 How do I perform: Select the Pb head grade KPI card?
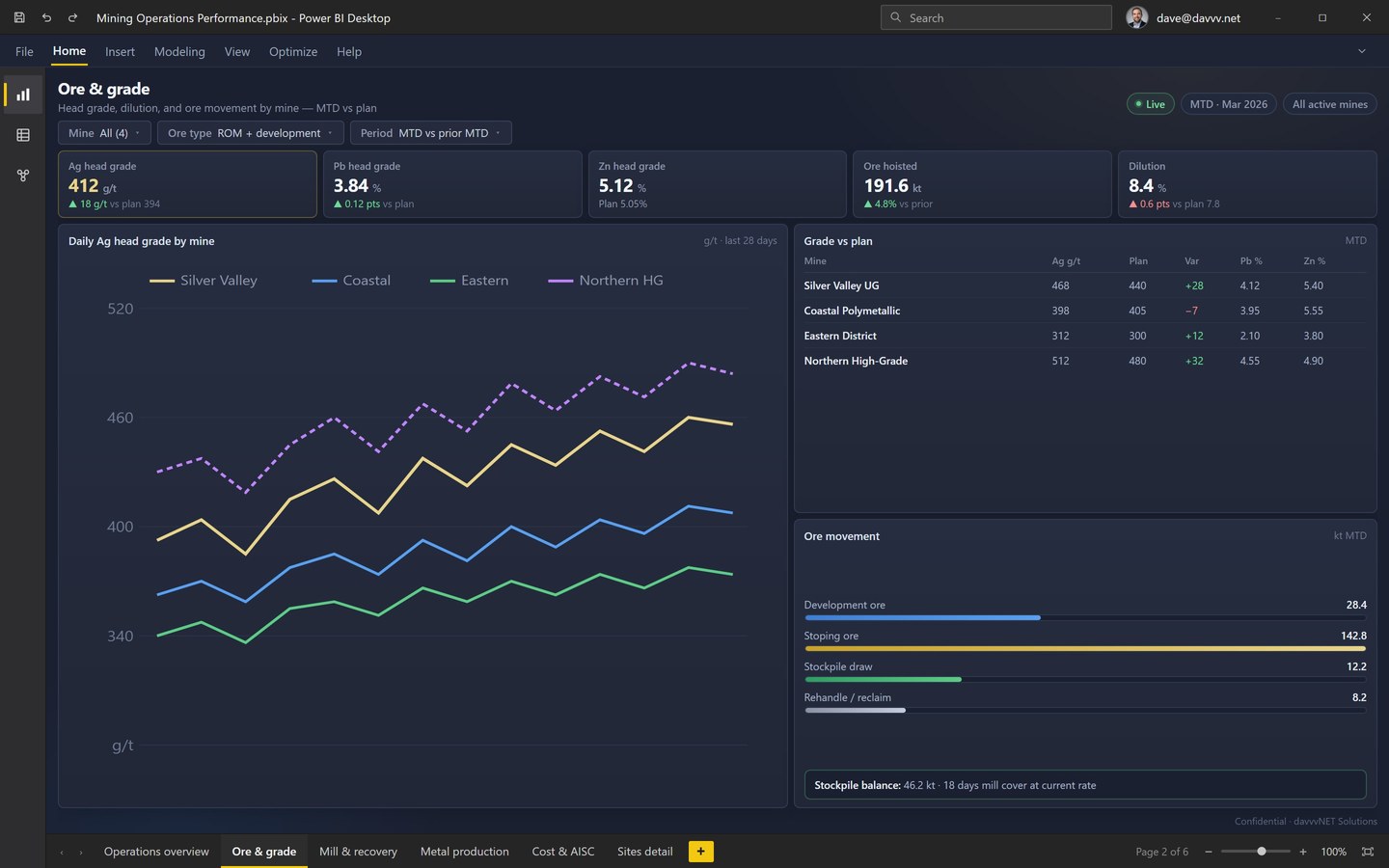pyautogui.click(x=452, y=183)
